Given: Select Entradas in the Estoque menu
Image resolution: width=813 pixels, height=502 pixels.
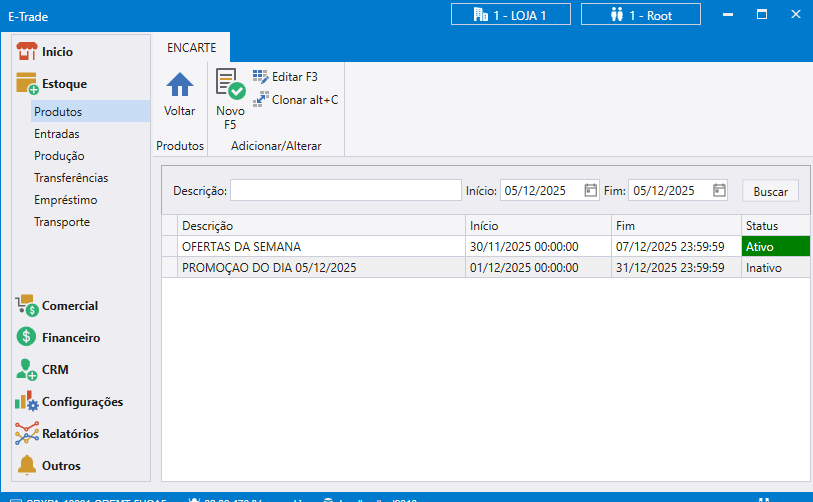Looking at the screenshot, I should [x=57, y=134].
